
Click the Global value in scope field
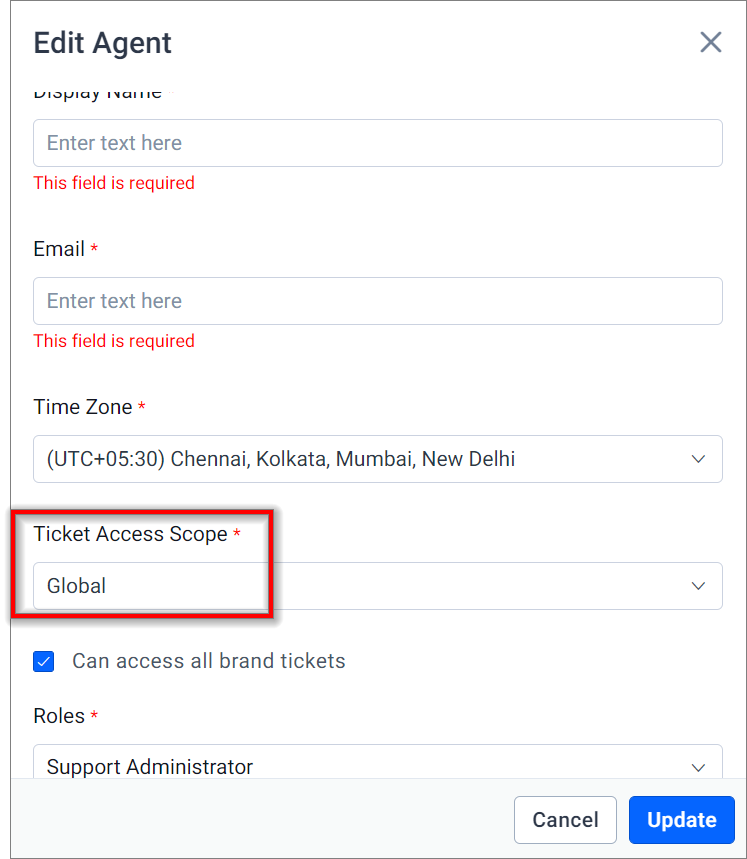click(x=76, y=586)
